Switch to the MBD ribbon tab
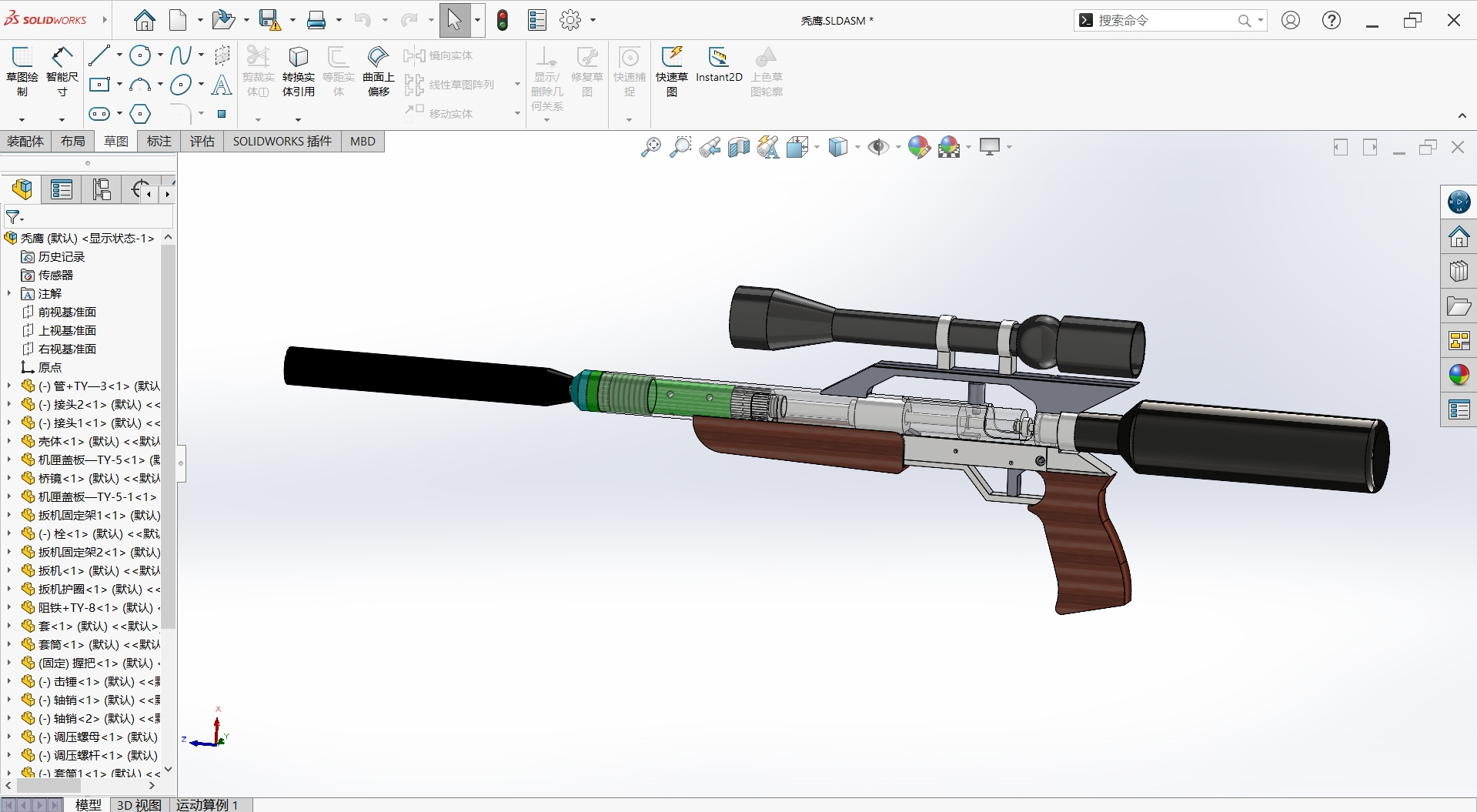The image size is (1477, 812). point(363,142)
